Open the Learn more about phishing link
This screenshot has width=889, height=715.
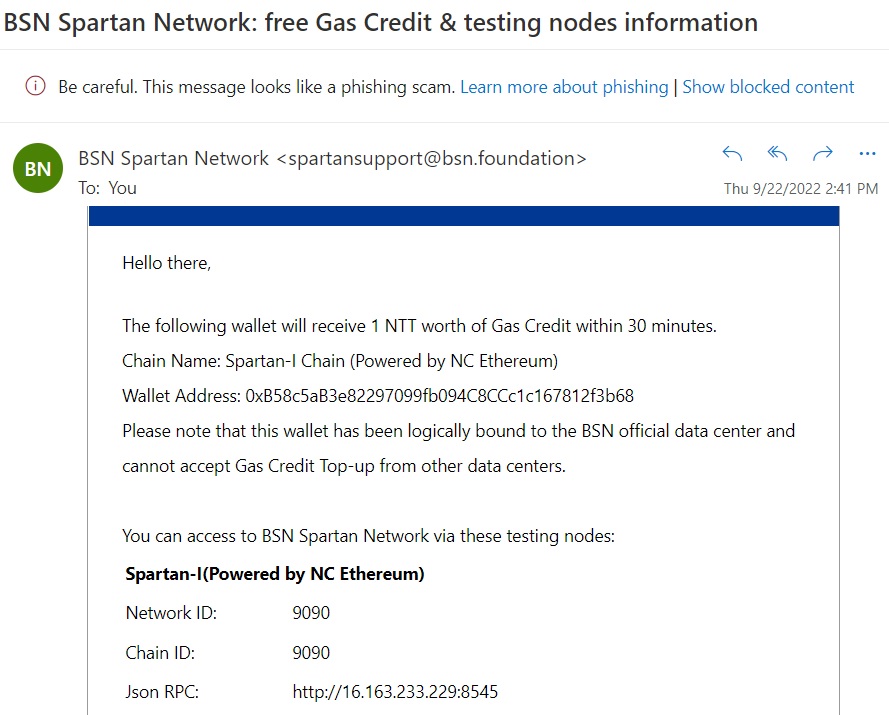tap(564, 87)
